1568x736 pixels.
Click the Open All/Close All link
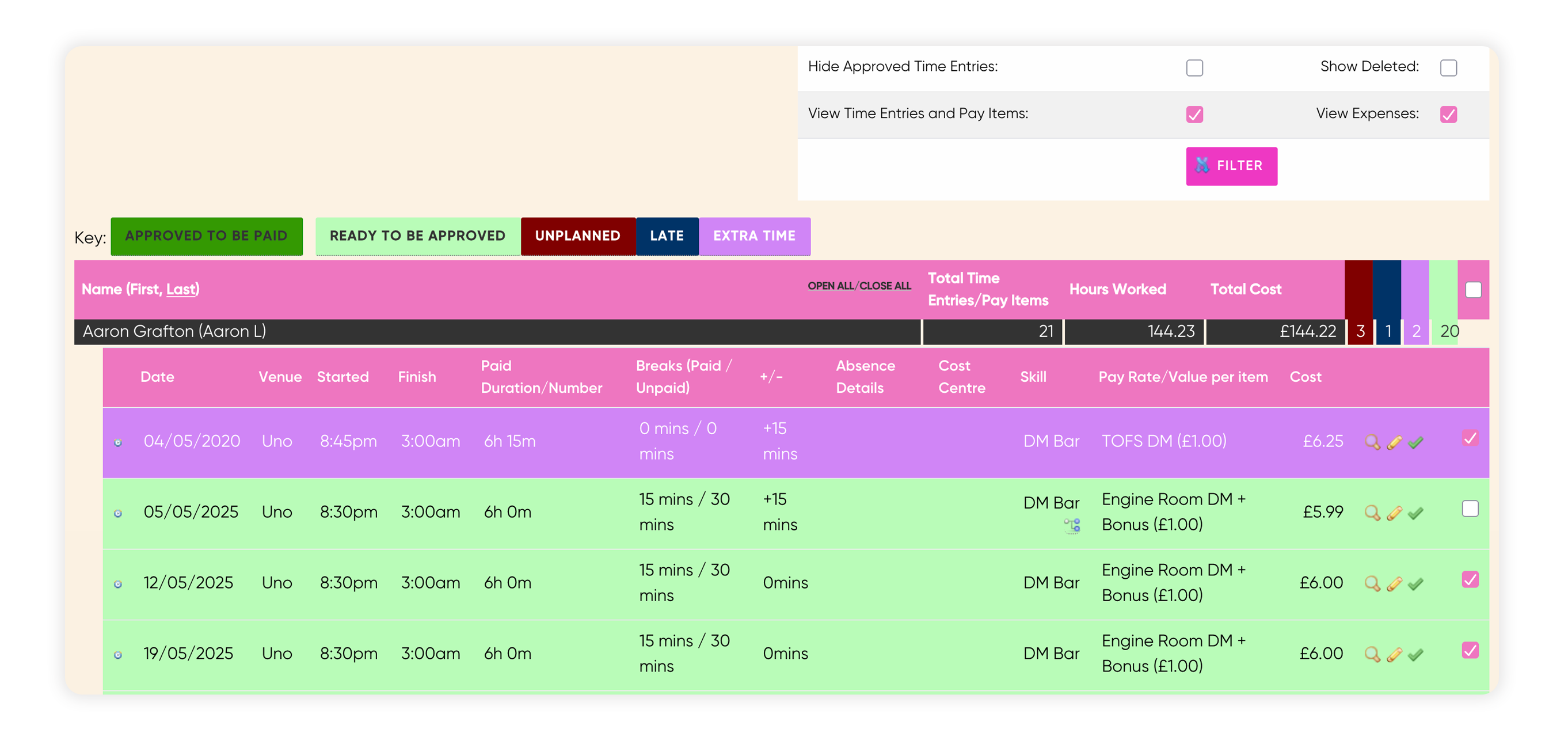tap(859, 286)
